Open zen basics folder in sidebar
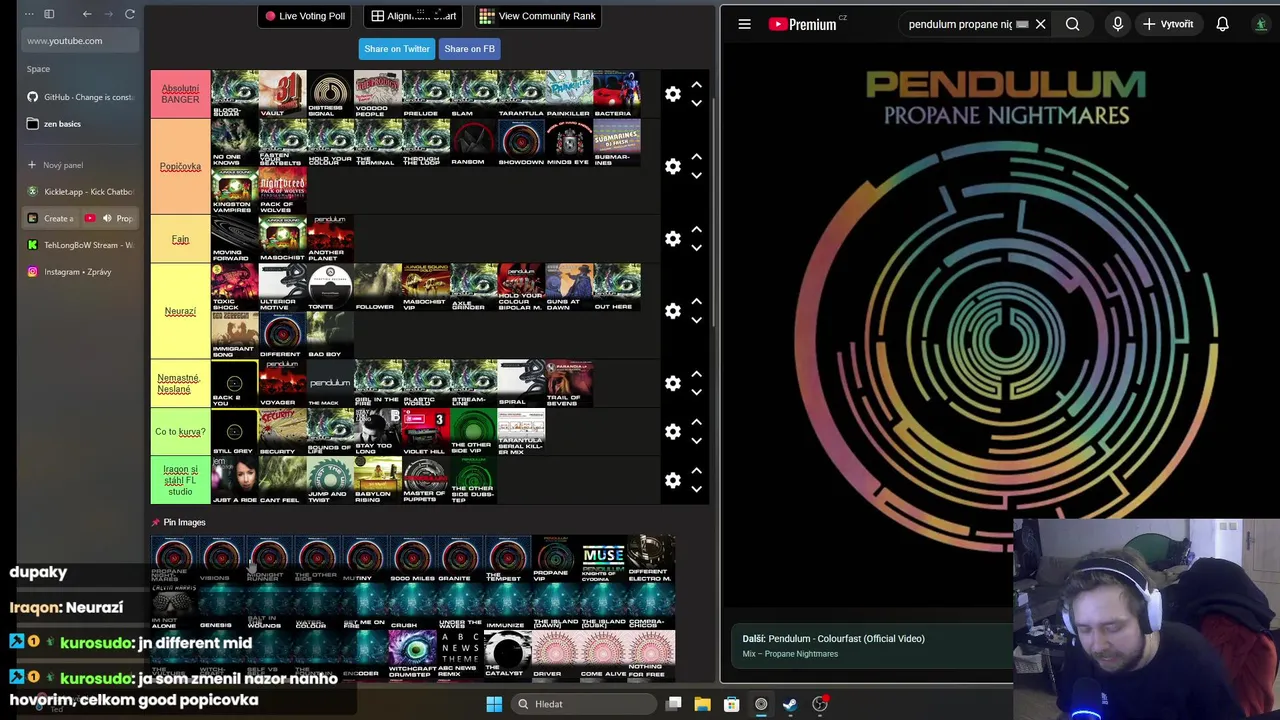 pyautogui.click(x=80, y=124)
